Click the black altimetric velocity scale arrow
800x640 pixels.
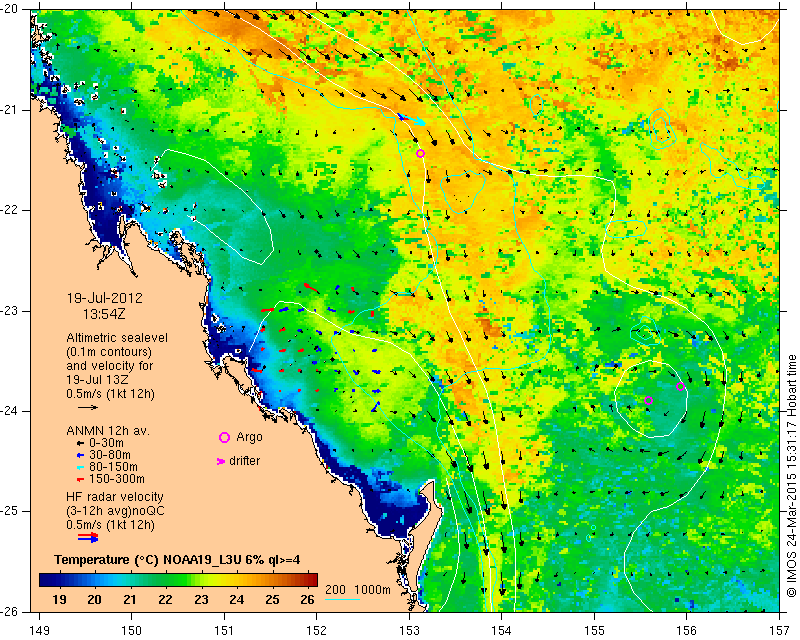click(x=88, y=407)
